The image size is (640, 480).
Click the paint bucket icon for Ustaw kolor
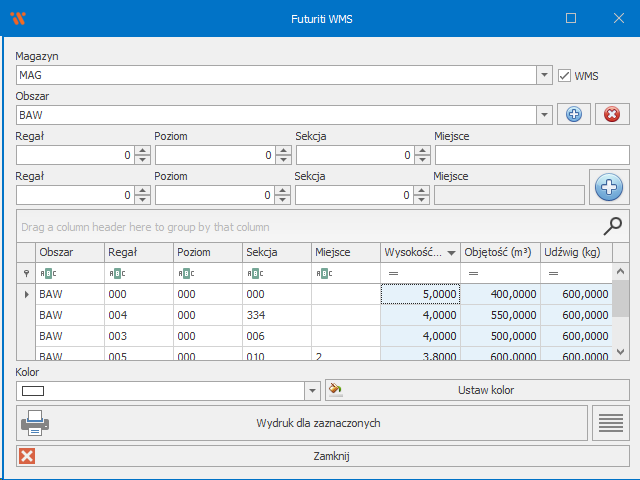point(335,390)
